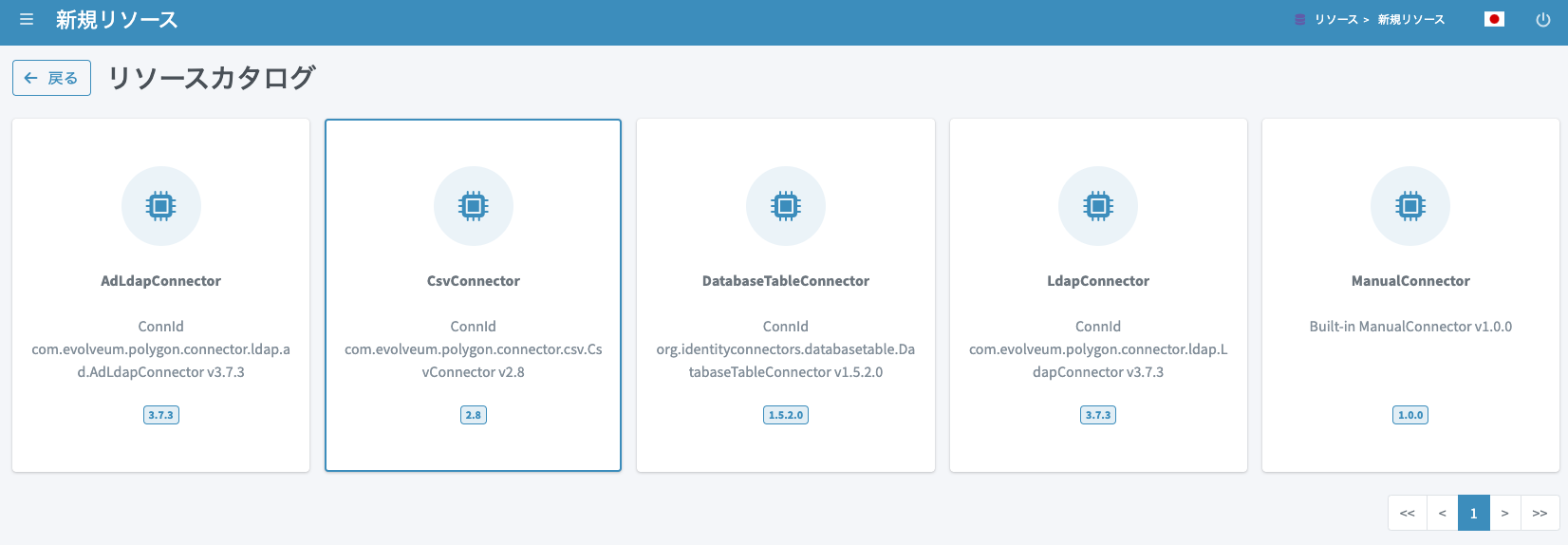This screenshot has width=1568, height=545.
Task: Select the AdLdapConnector title
Action: click(x=161, y=281)
